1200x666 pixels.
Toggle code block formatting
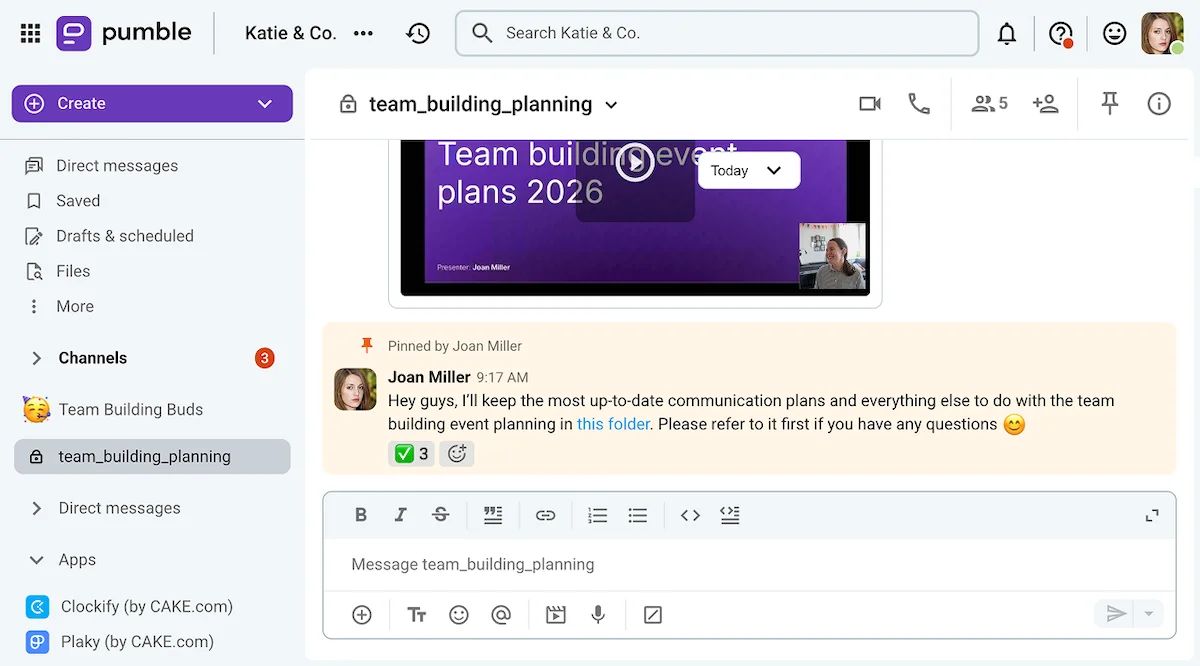730,515
